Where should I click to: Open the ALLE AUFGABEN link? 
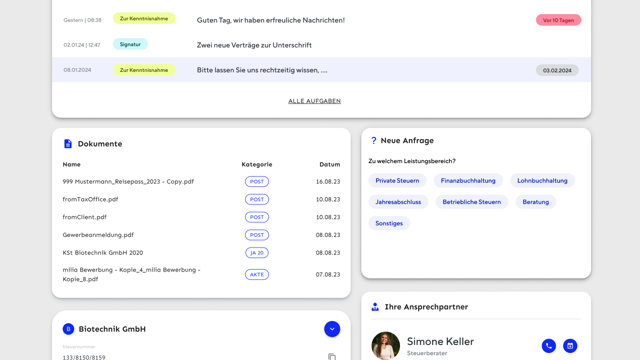314,101
